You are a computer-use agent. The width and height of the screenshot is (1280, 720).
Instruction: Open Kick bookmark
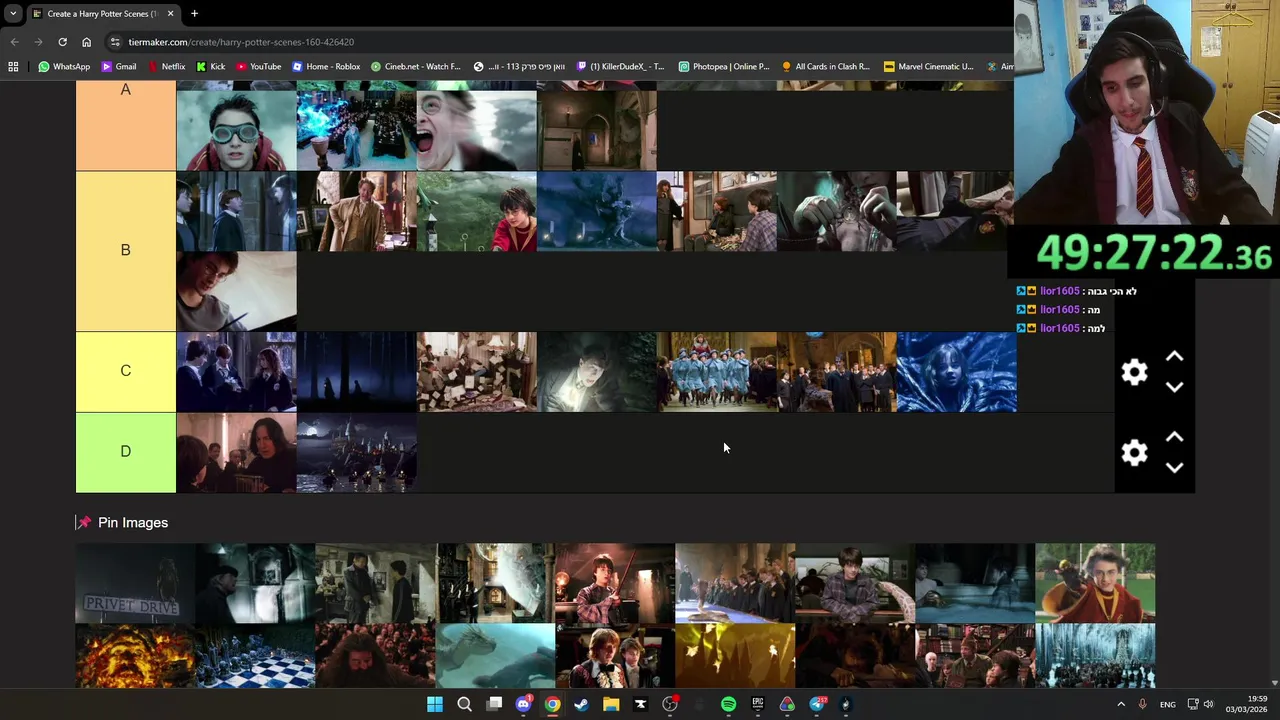(211, 67)
